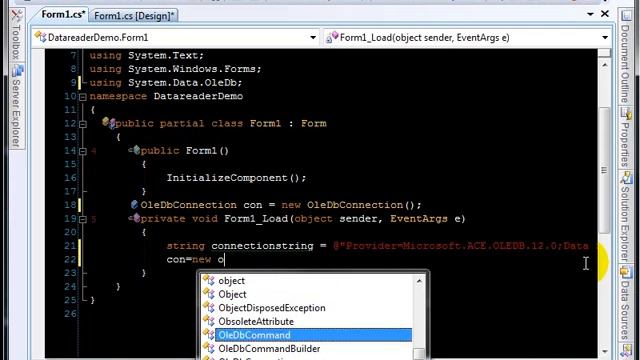640x360 pixels.
Task: Click the ObsoleteAttribute class icon
Action: tap(209, 320)
